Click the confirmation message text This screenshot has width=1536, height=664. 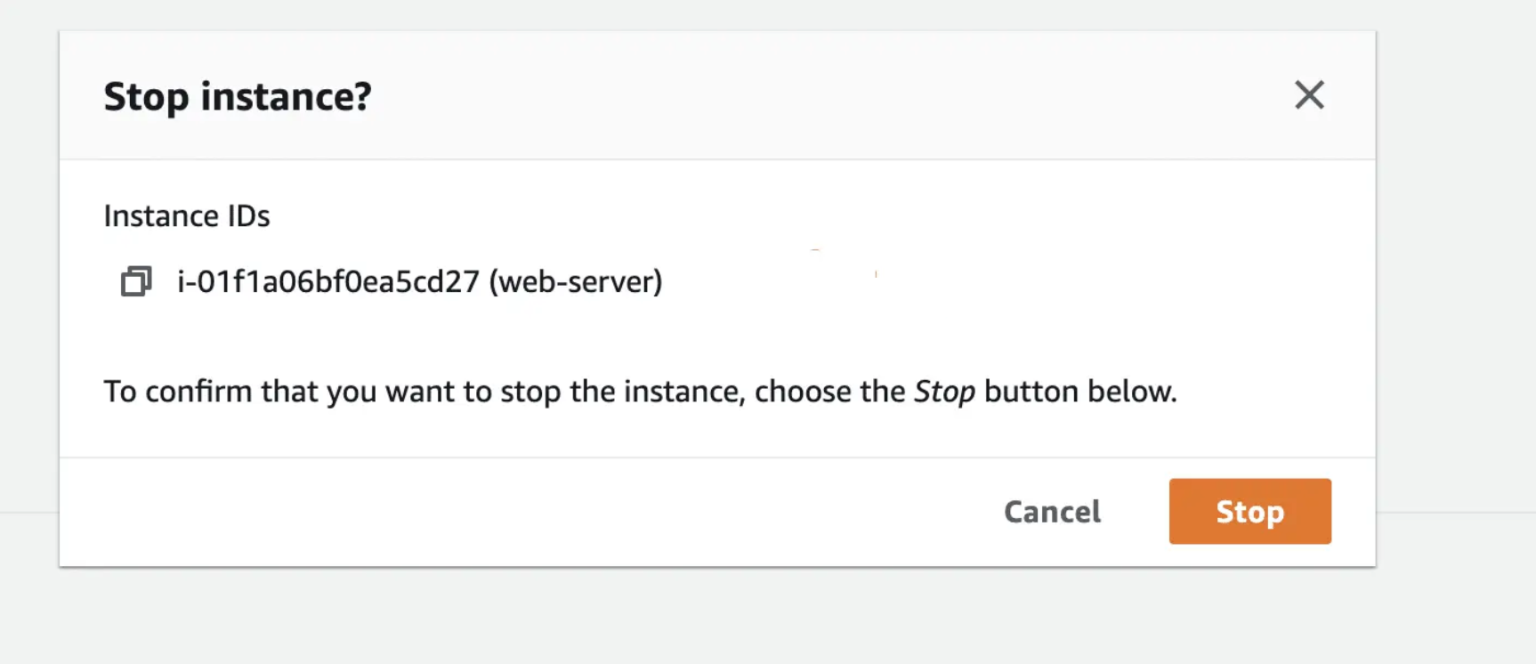click(640, 391)
